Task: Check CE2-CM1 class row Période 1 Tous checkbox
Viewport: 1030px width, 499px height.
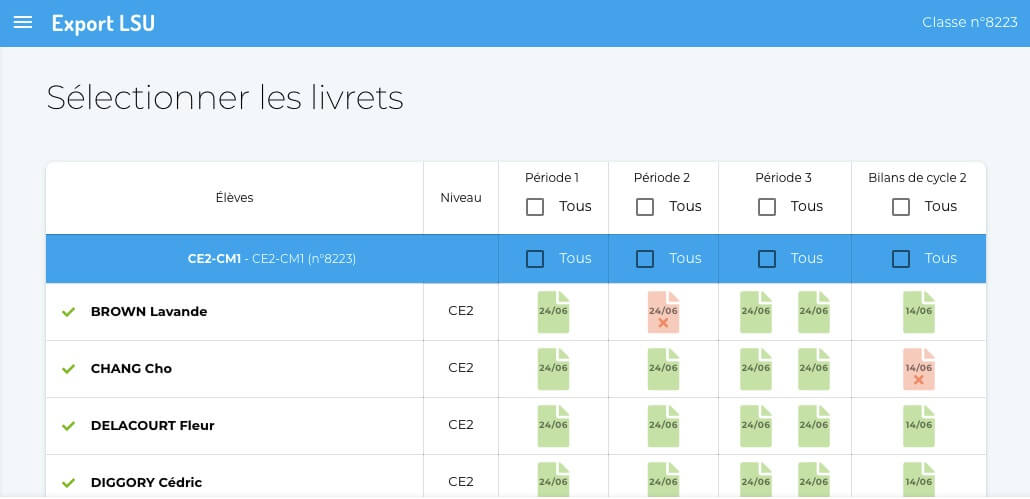Action: (535, 259)
